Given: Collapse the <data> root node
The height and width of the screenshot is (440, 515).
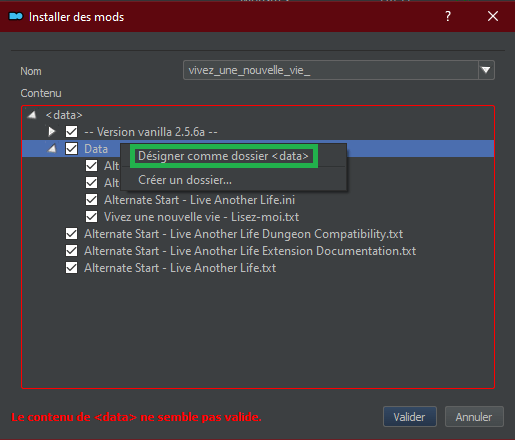Looking at the screenshot, I should click(x=32, y=115).
